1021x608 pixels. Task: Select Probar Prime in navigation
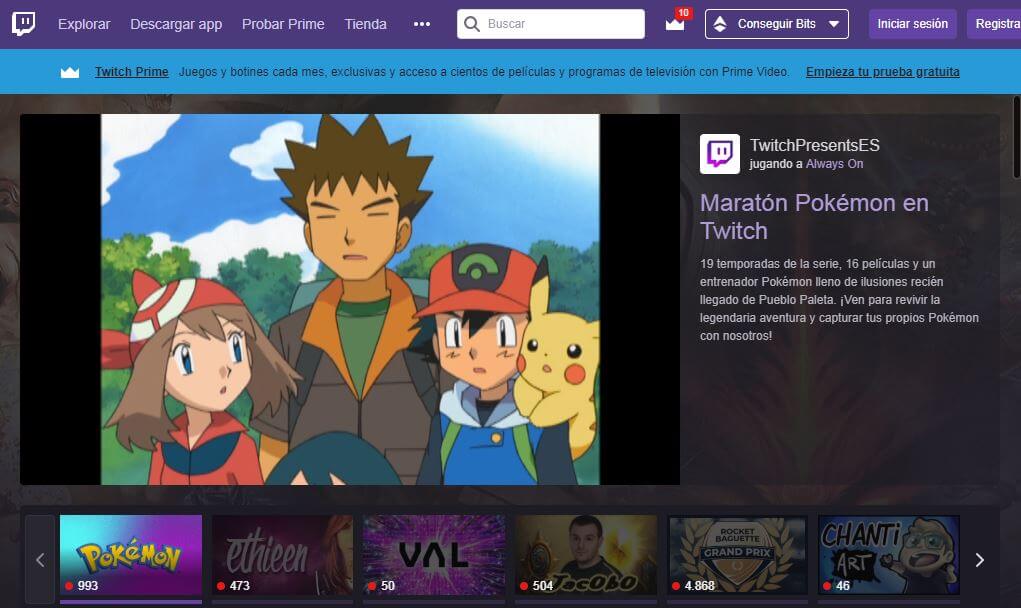tap(283, 24)
